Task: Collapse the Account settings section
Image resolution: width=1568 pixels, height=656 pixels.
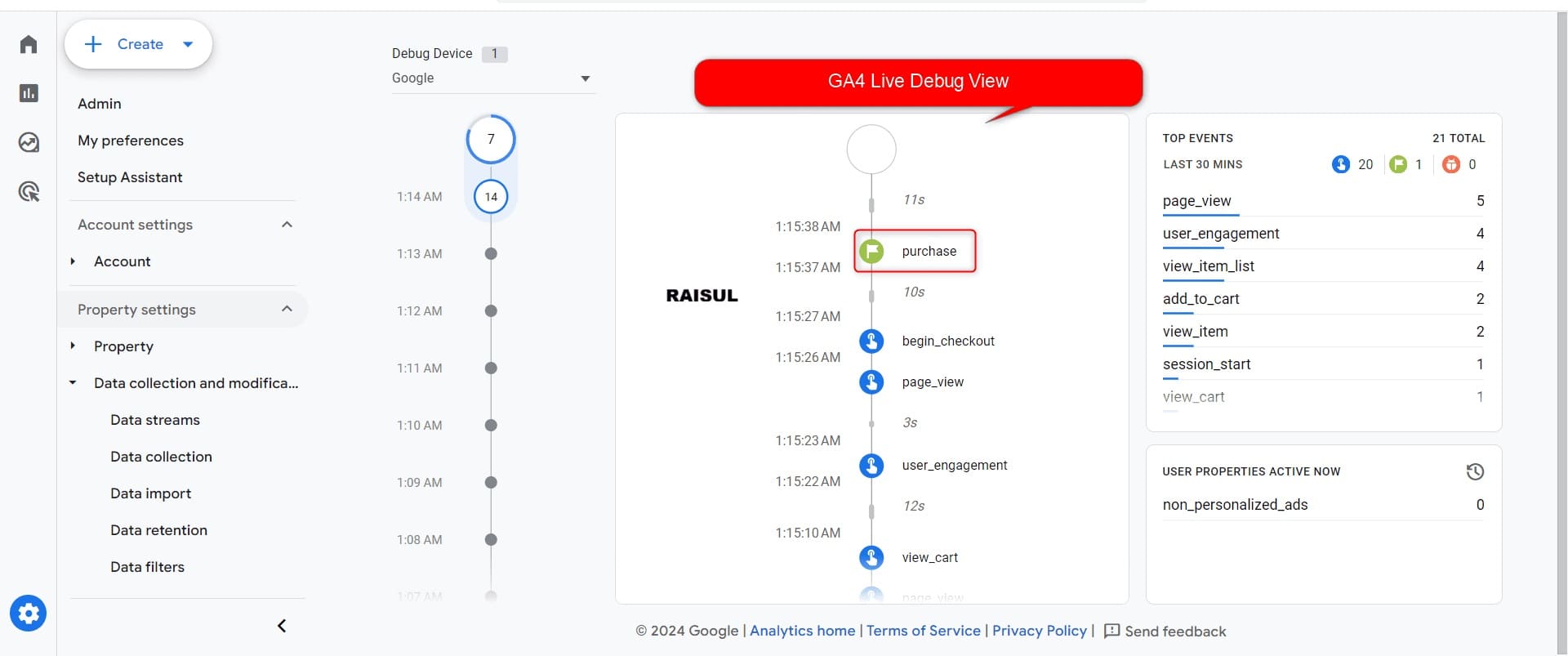Action: click(287, 225)
